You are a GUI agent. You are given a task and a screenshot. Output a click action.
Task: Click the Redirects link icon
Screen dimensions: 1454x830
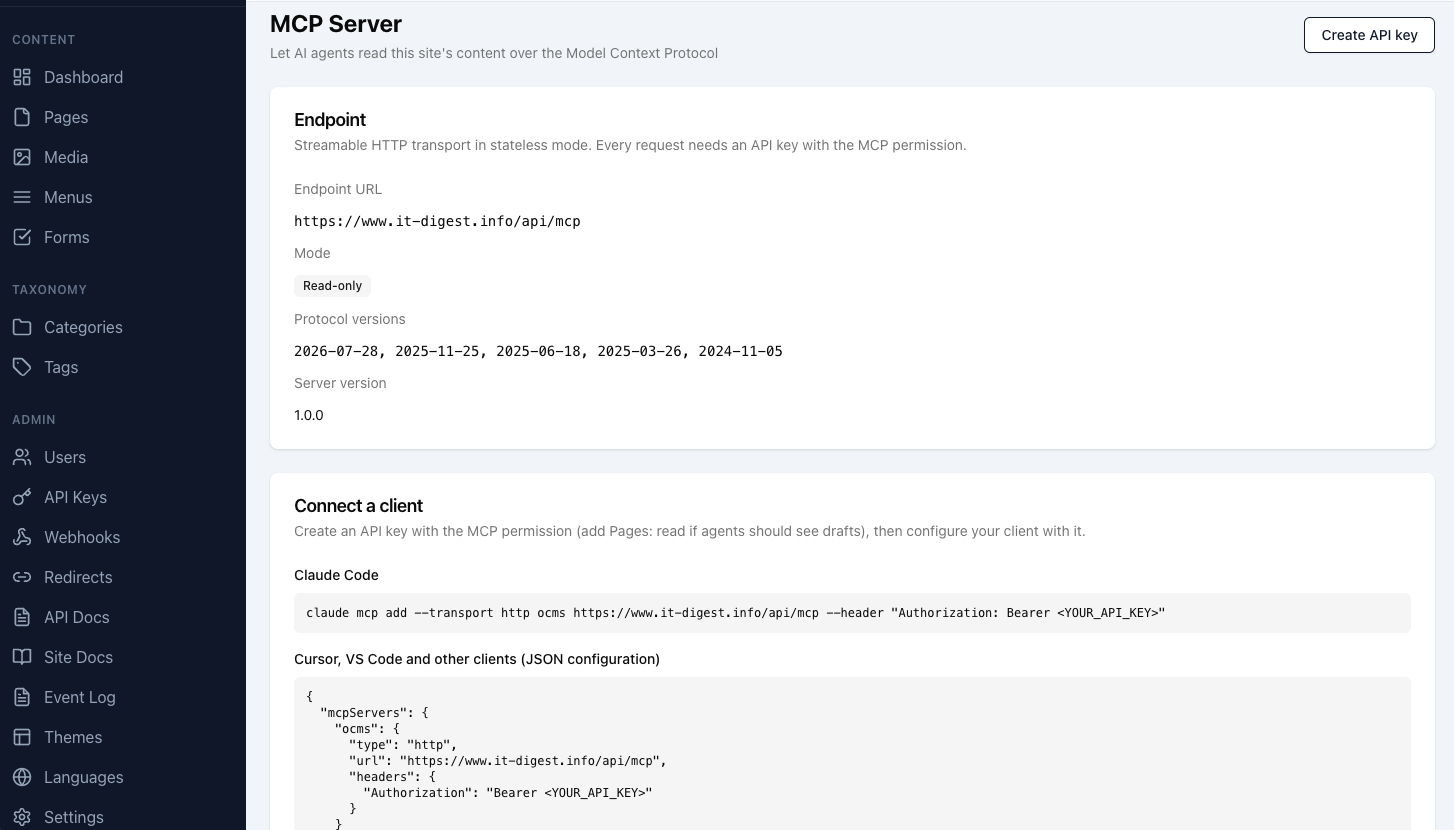pos(22,577)
